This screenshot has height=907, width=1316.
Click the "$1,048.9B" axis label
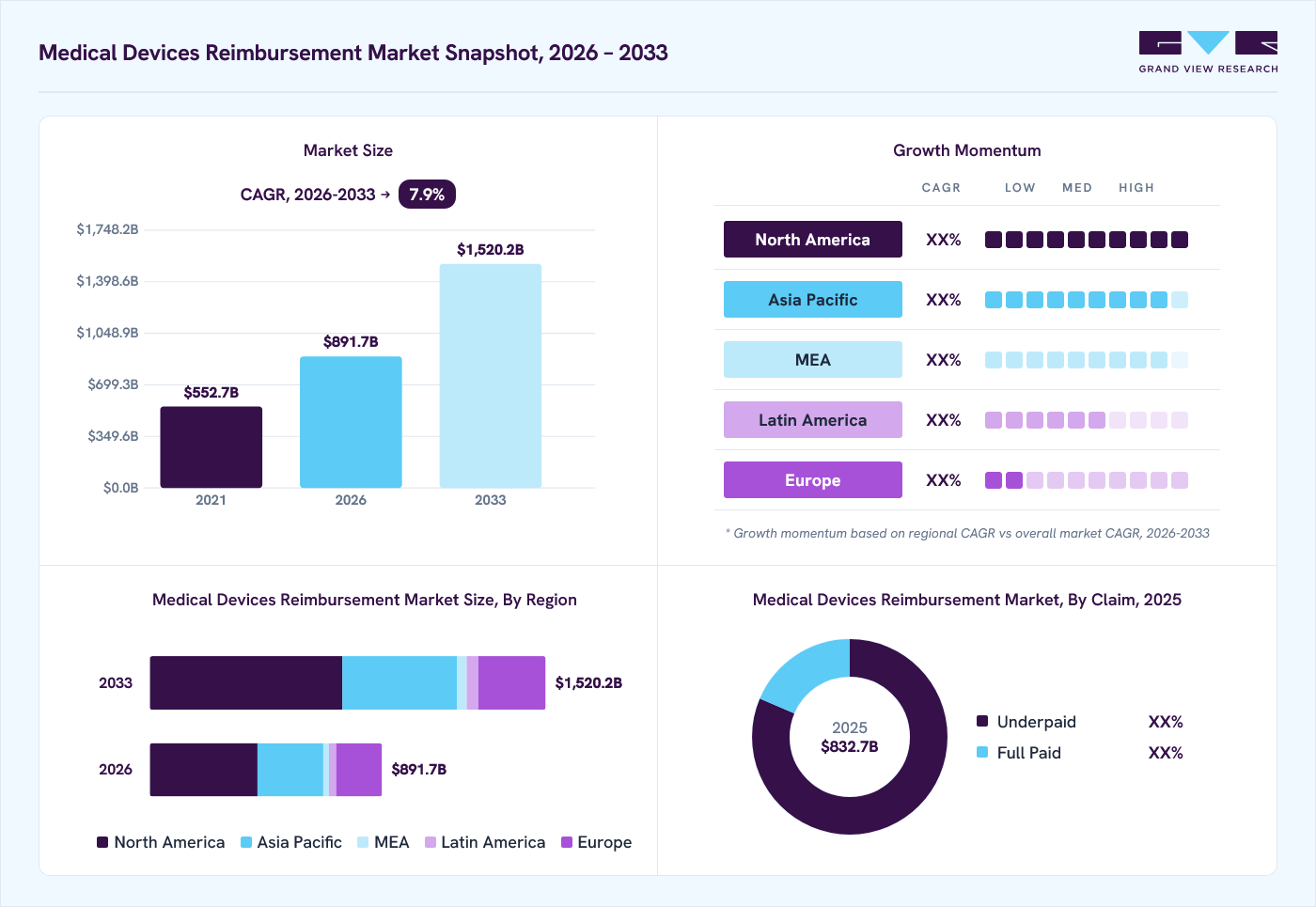point(107,333)
